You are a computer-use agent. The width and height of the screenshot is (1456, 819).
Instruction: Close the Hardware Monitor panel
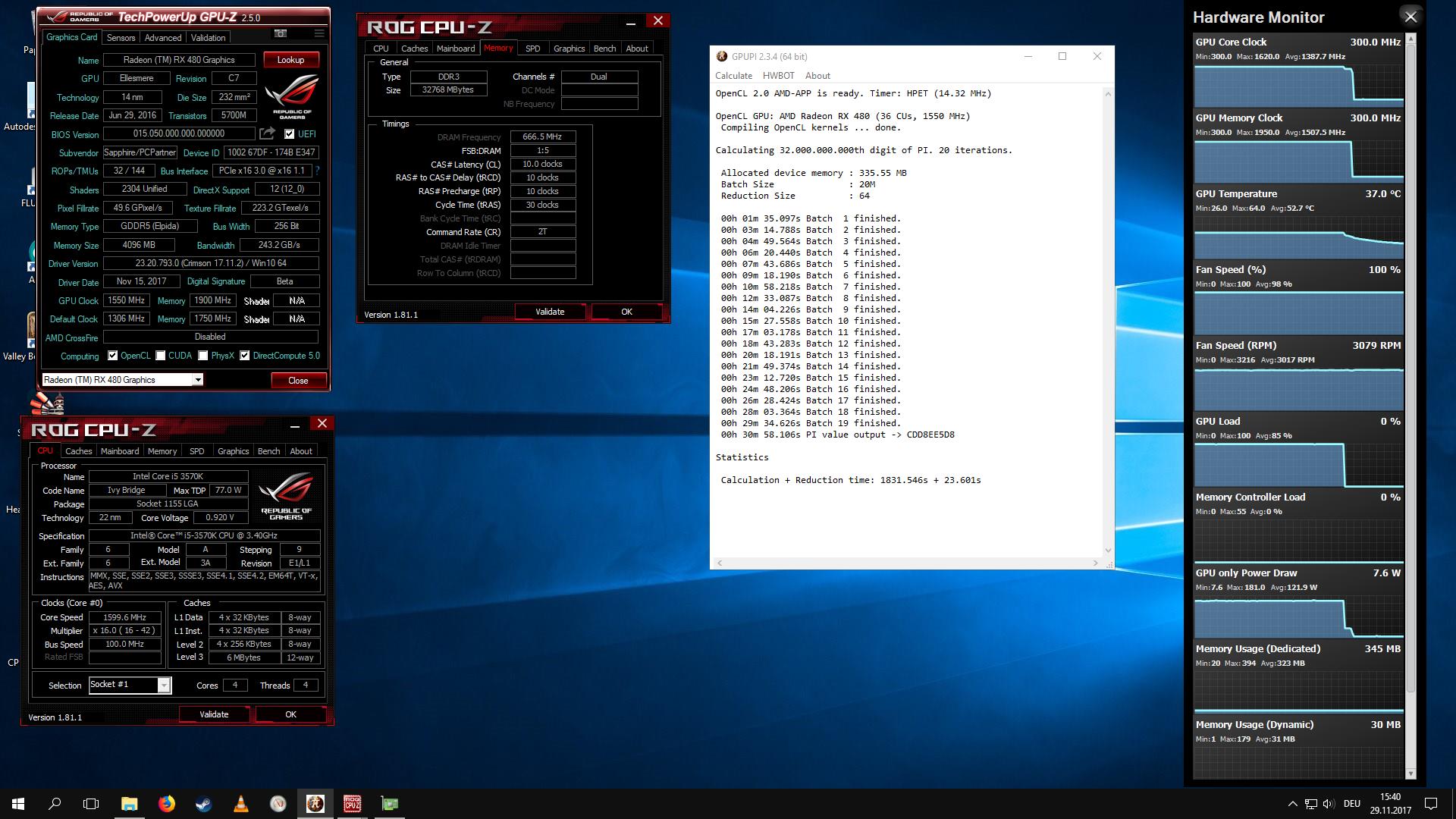[x=1410, y=17]
